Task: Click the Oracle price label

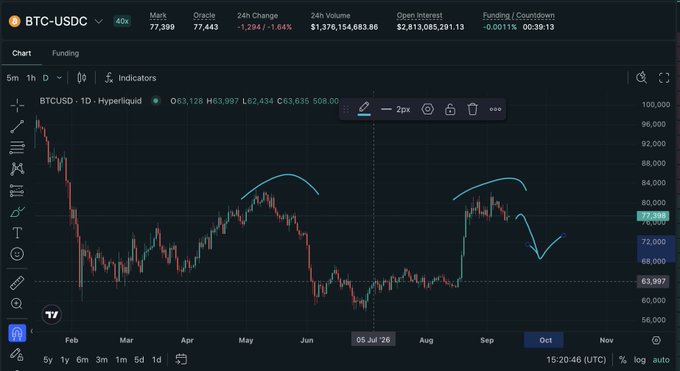Action: (x=204, y=15)
